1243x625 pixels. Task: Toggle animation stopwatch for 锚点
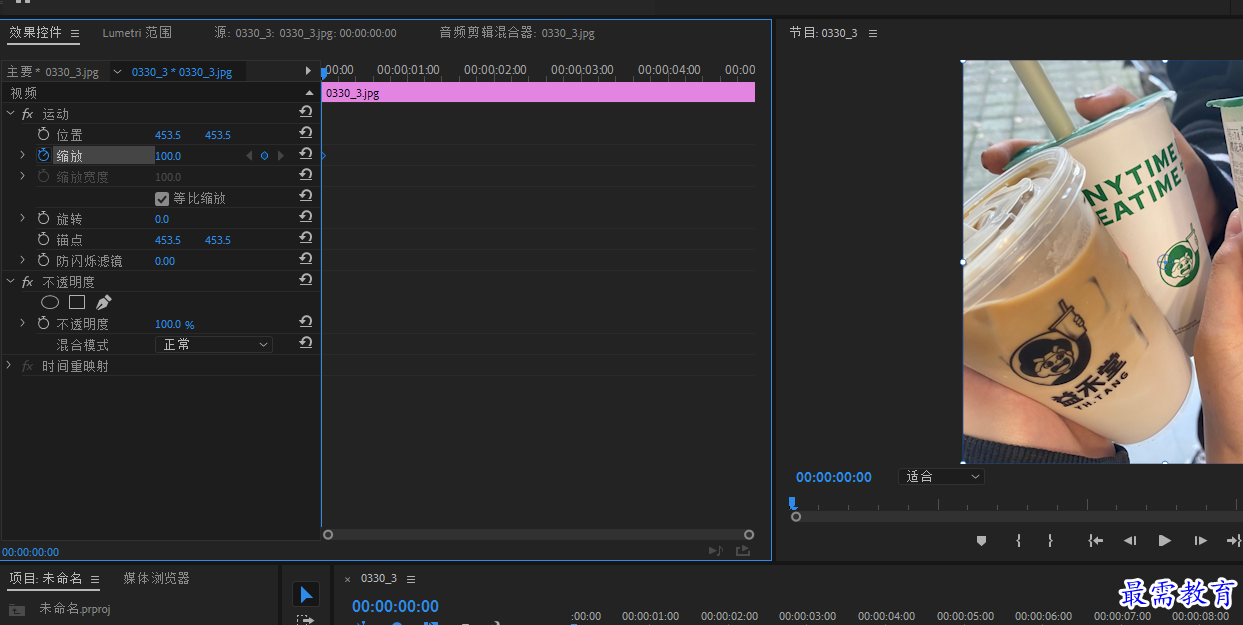[x=43, y=239]
